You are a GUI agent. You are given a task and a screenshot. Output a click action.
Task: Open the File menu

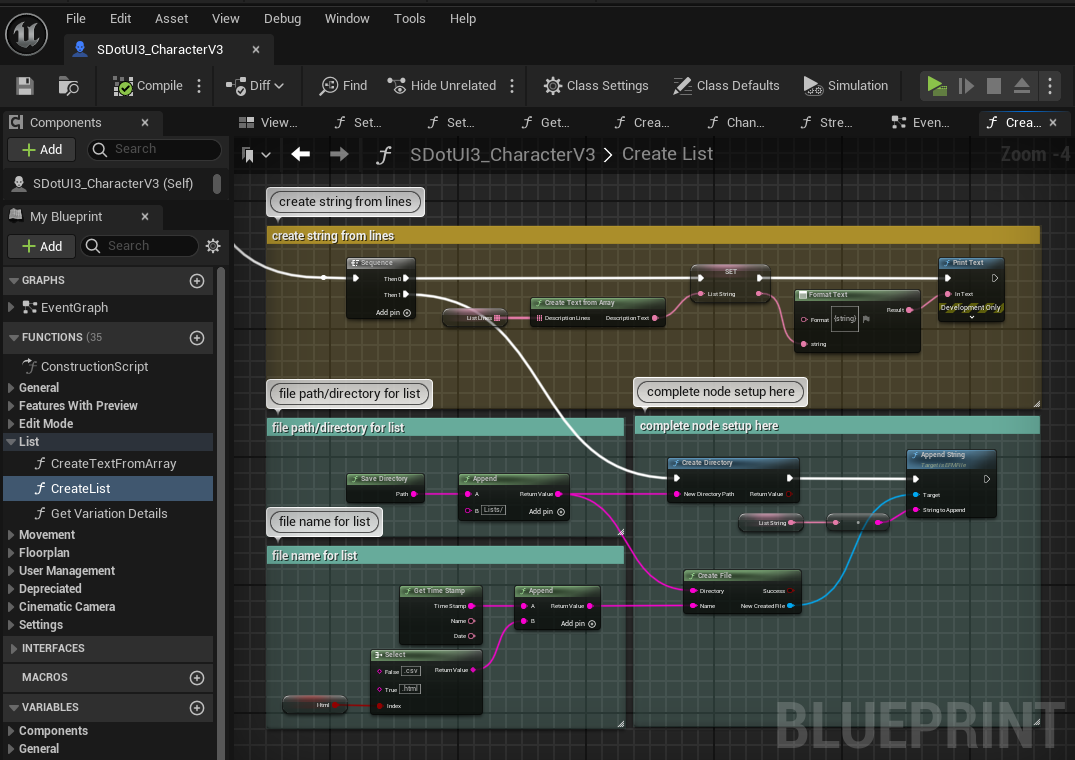point(75,19)
